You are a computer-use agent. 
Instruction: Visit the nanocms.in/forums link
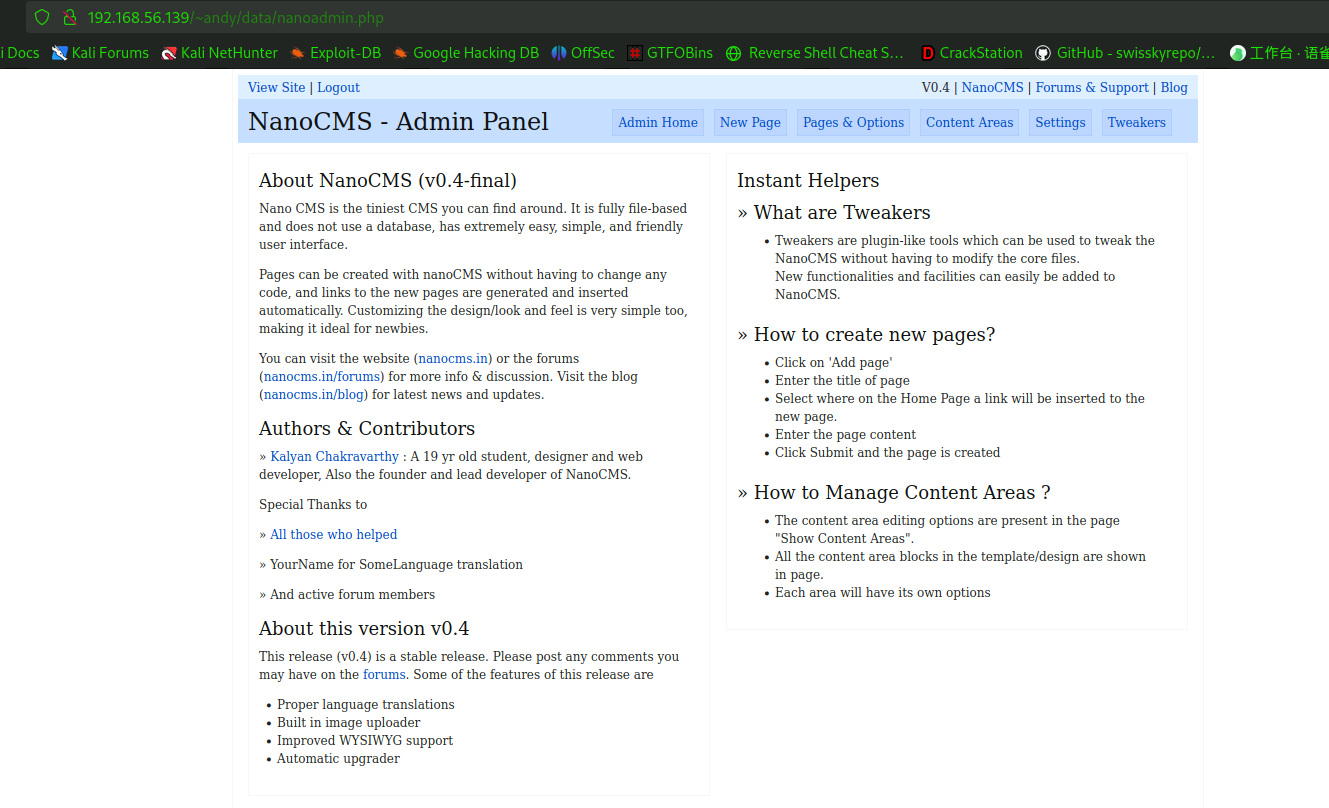(x=322, y=376)
